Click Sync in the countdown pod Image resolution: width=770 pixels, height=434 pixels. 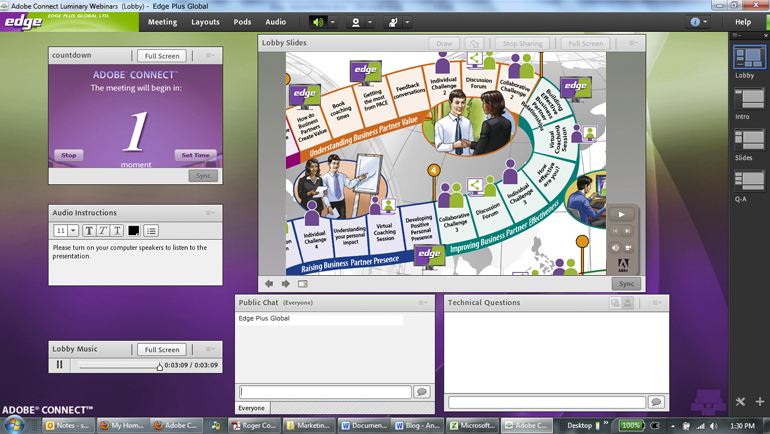[x=203, y=176]
